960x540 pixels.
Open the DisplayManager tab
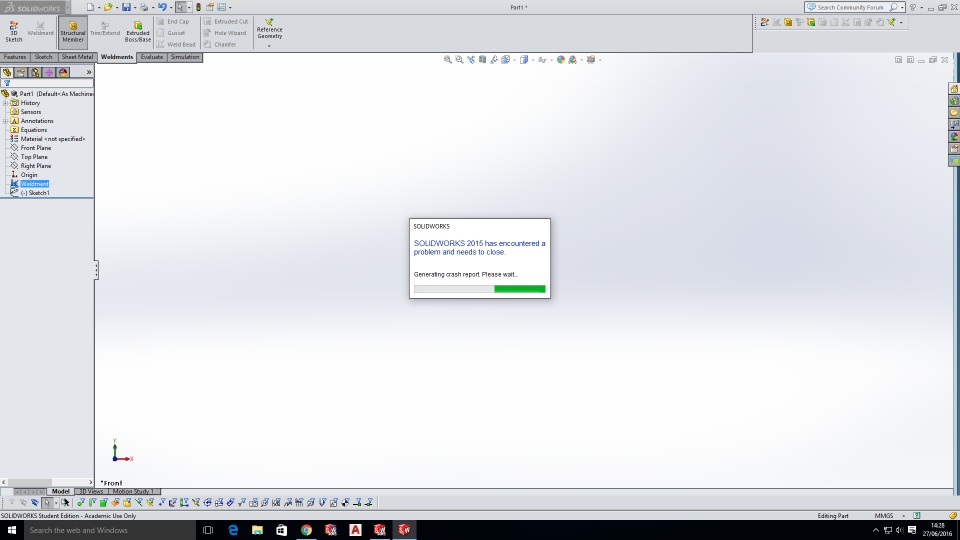63,72
